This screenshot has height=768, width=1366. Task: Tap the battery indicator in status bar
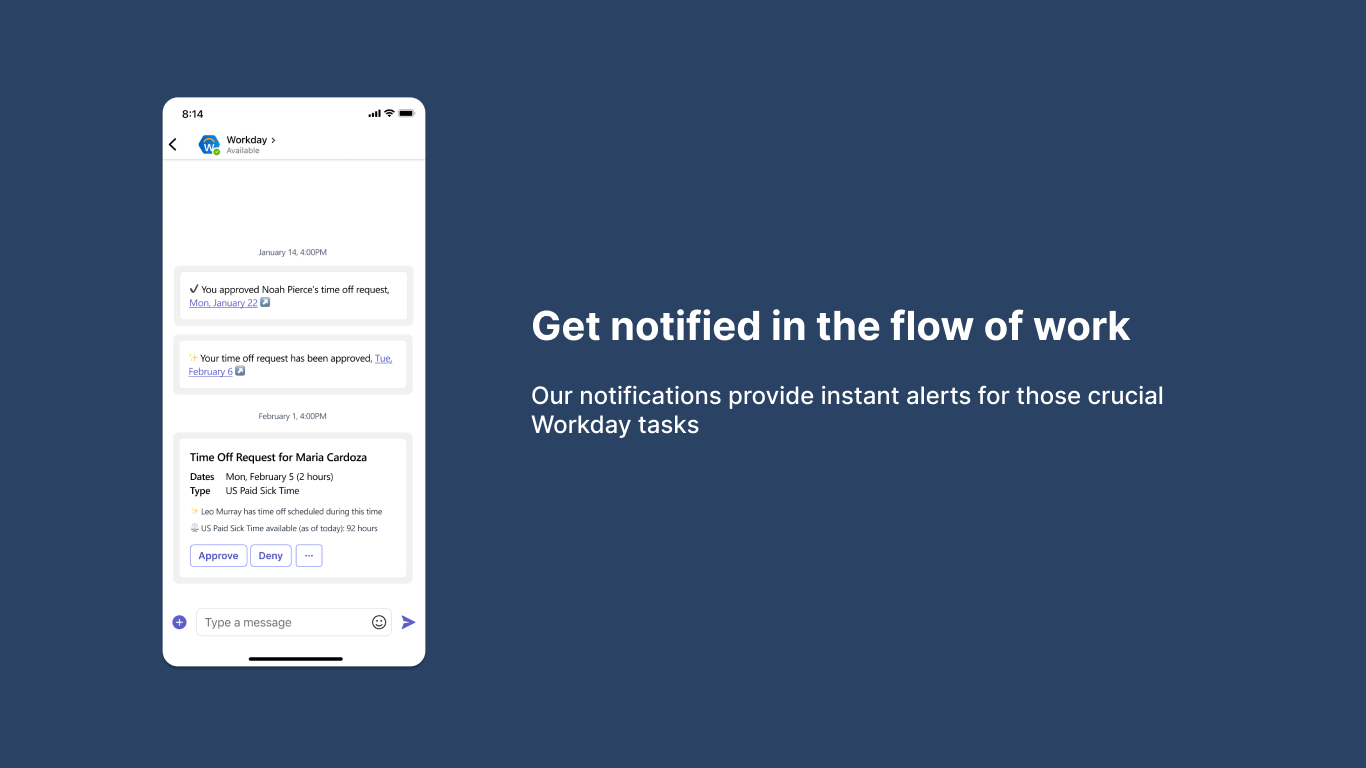pyautogui.click(x=406, y=114)
